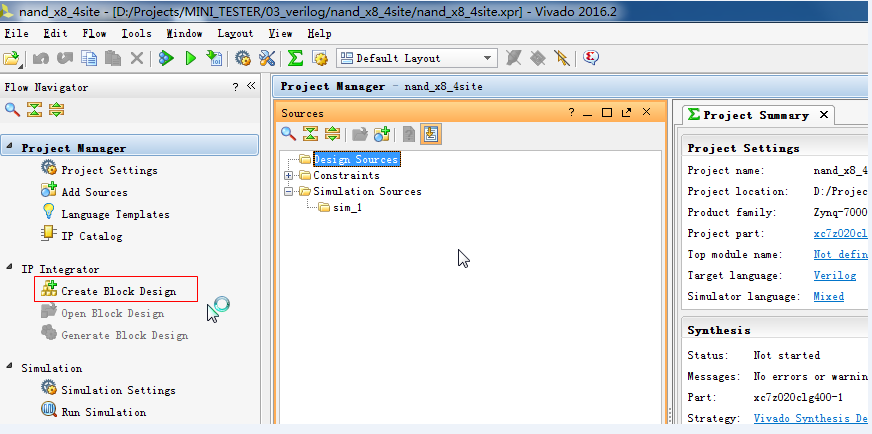Open IP Catalog from Flow Navigator
872x434 pixels.
click(91, 236)
